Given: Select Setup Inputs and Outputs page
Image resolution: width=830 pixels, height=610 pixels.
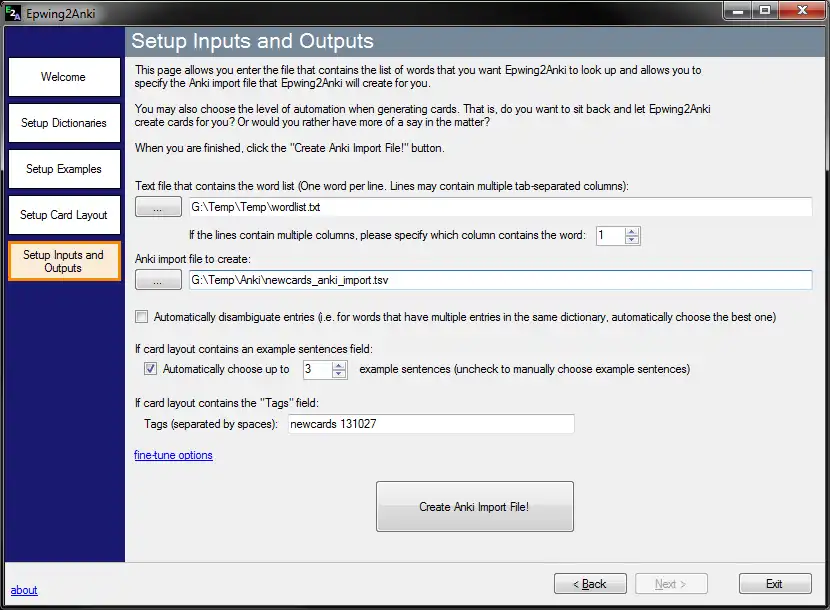Looking at the screenshot, I should [x=64, y=261].
